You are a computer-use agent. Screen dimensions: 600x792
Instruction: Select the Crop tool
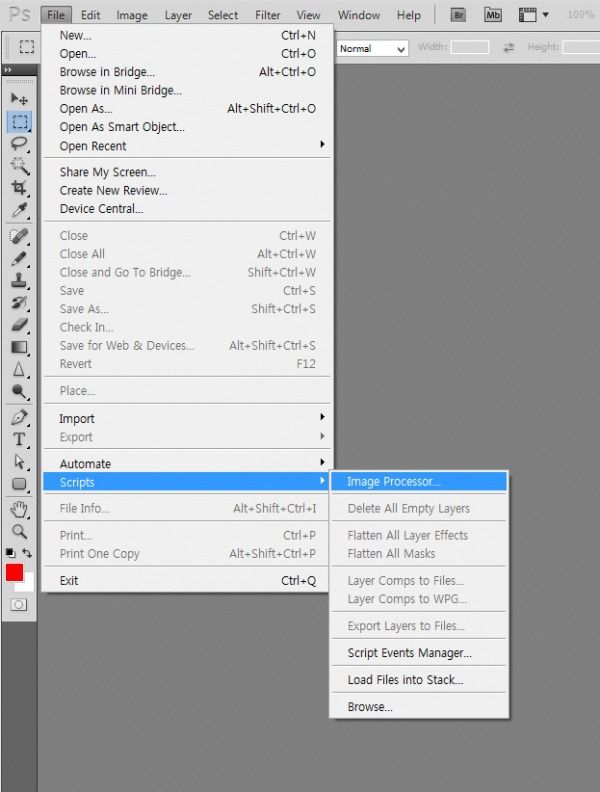pyautogui.click(x=19, y=188)
